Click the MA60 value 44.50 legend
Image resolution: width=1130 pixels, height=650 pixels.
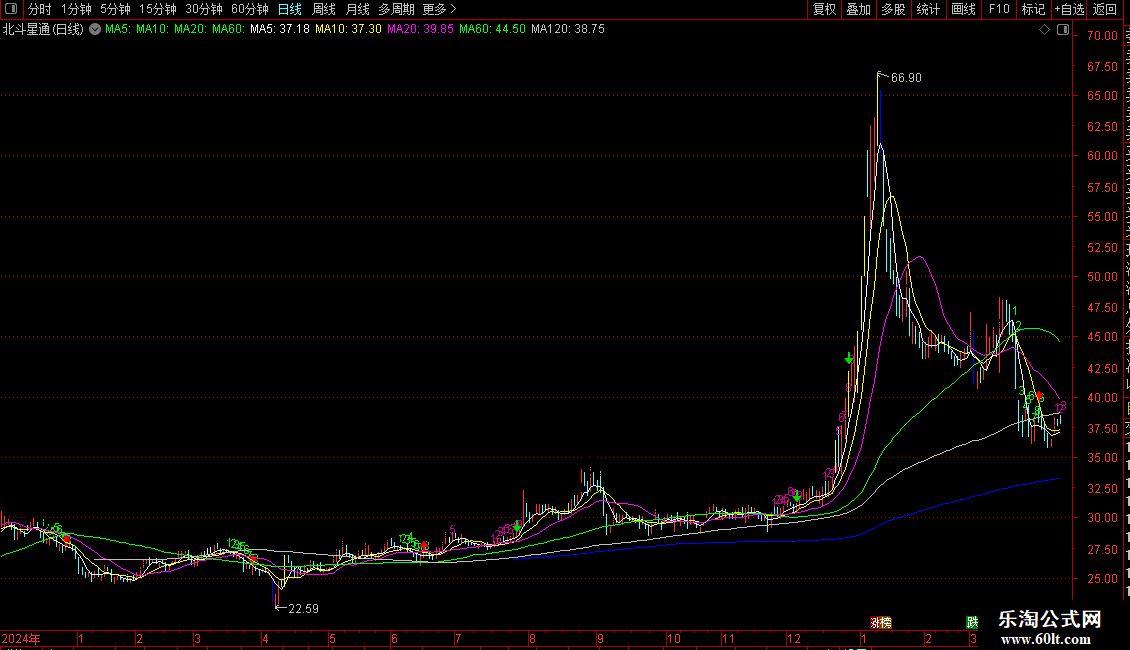(492, 30)
